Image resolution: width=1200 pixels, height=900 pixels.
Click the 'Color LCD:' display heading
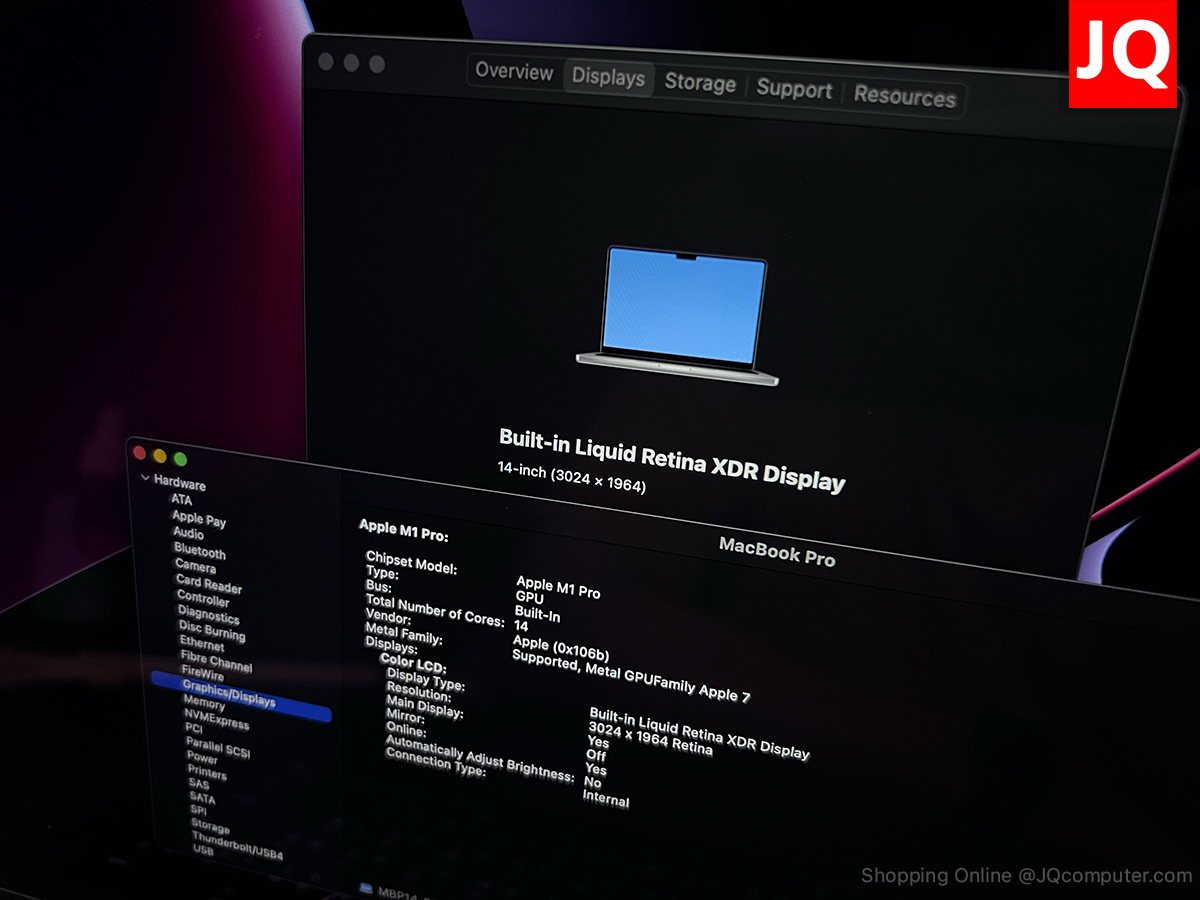[x=413, y=664]
